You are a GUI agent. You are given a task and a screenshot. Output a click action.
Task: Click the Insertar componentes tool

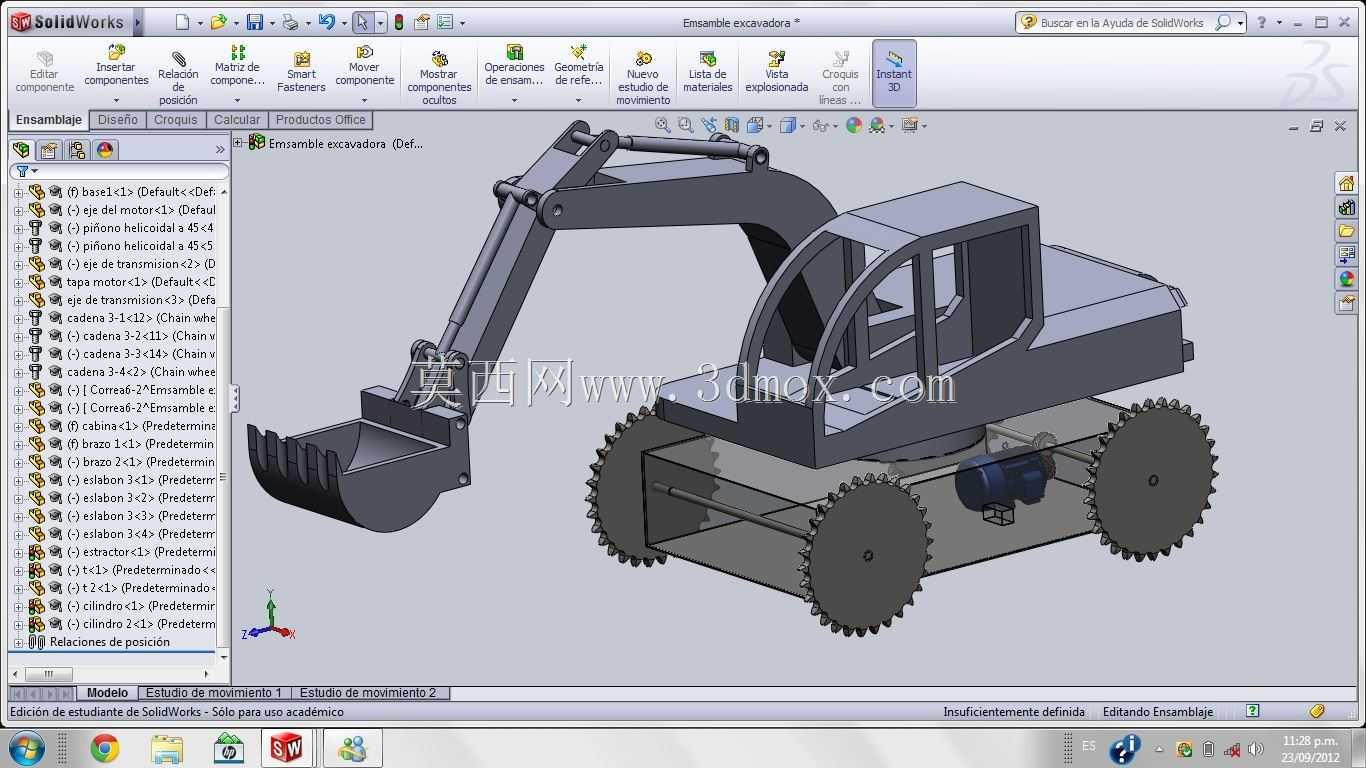point(116,72)
